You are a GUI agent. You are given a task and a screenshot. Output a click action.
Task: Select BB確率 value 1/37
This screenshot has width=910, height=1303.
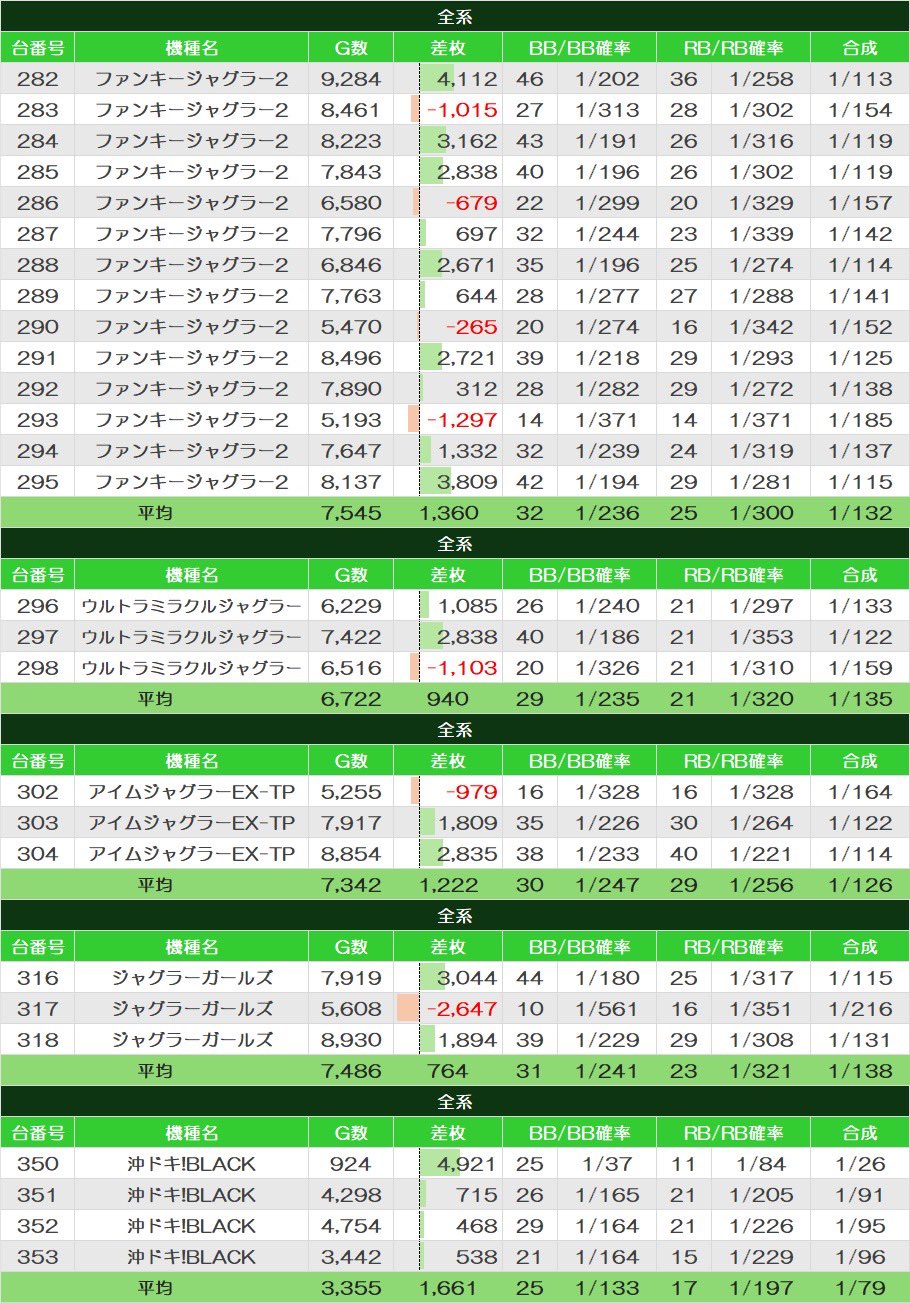pos(607,1164)
